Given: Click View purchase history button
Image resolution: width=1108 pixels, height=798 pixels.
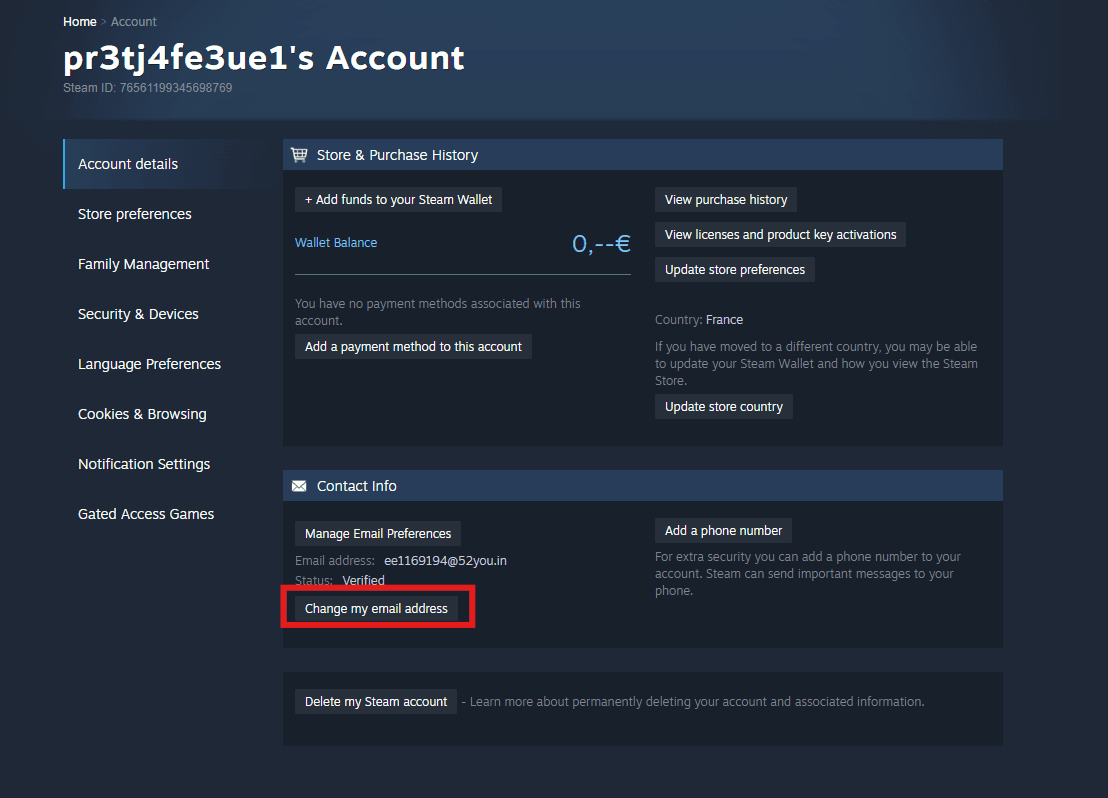Looking at the screenshot, I should point(726,200).
